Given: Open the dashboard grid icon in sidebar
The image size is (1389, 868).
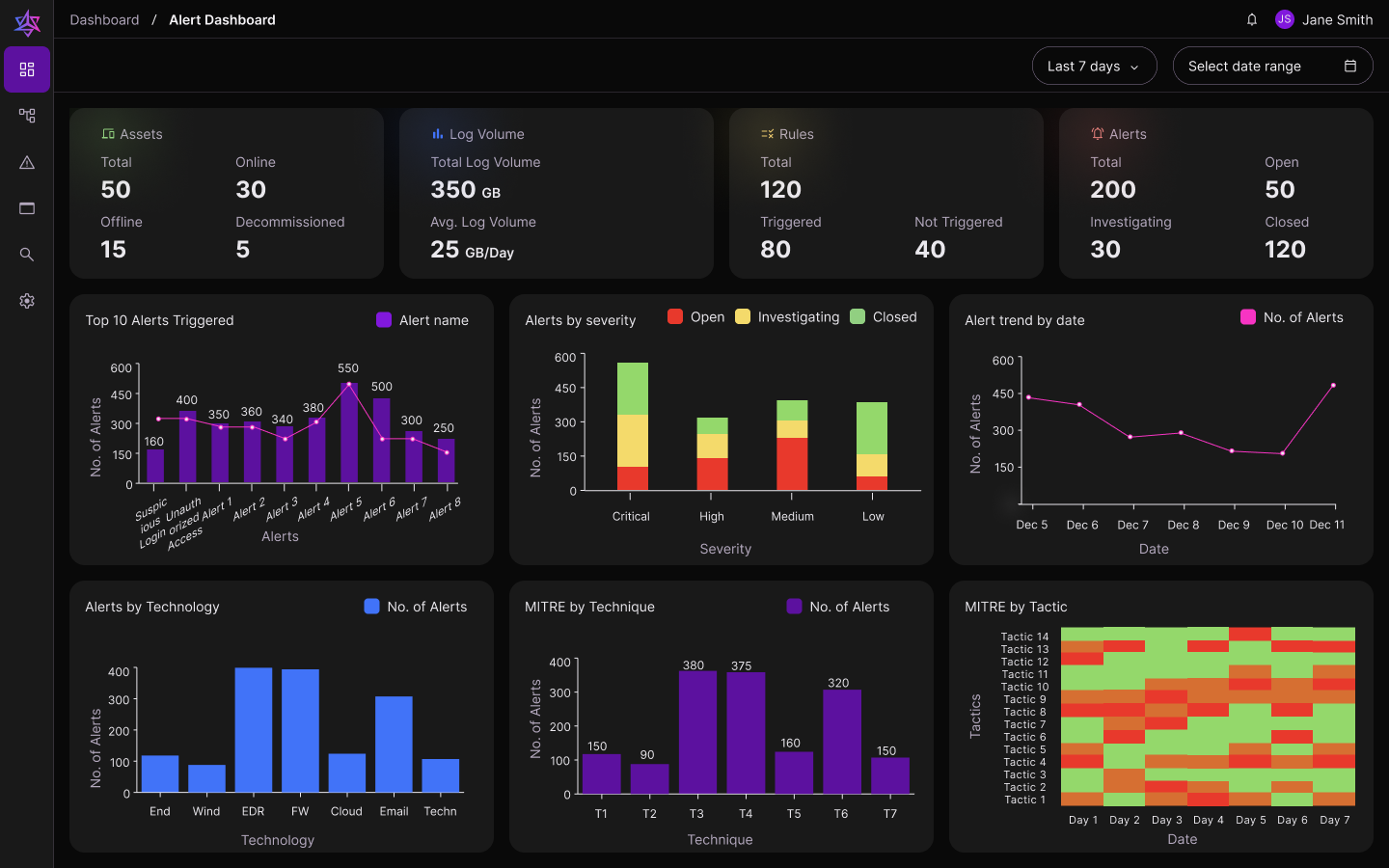Looking at the screenshot, I should [x=27, y=69].
